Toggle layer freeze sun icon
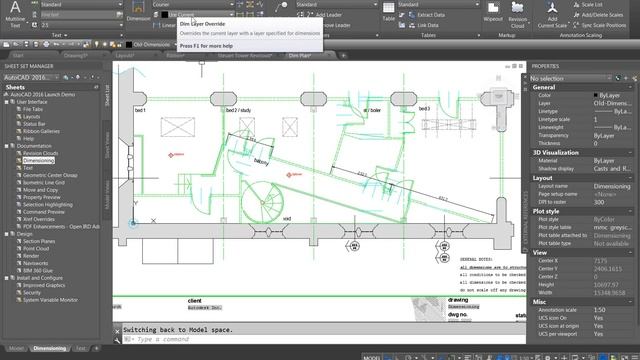 coord(104,44)
